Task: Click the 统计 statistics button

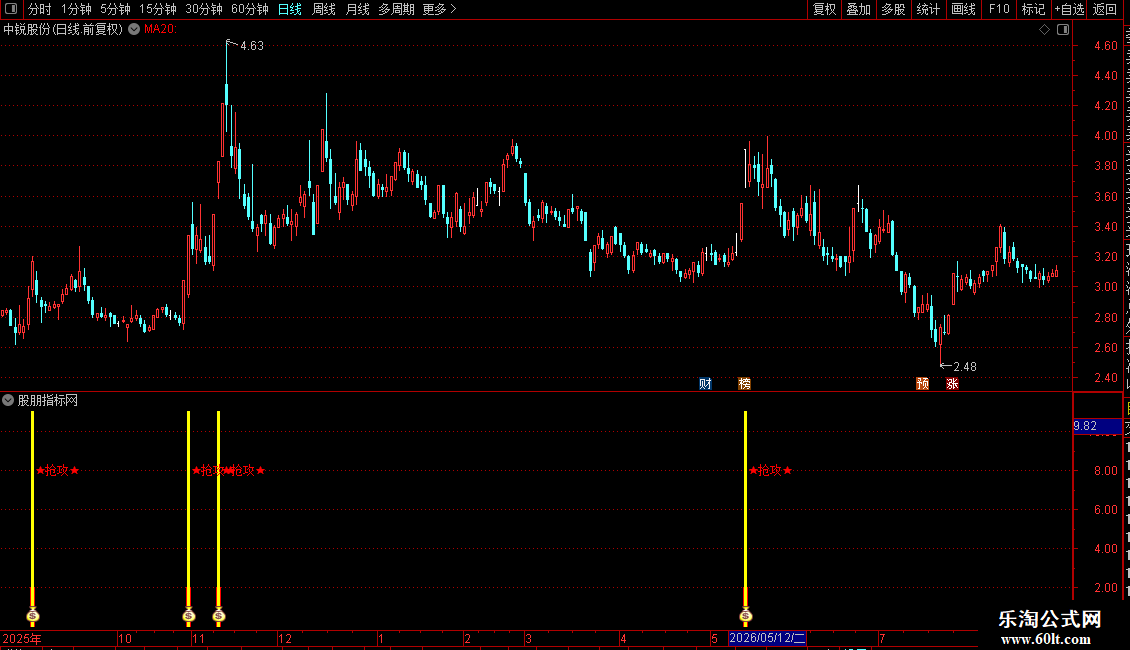Action: click(x=927, y=9)
